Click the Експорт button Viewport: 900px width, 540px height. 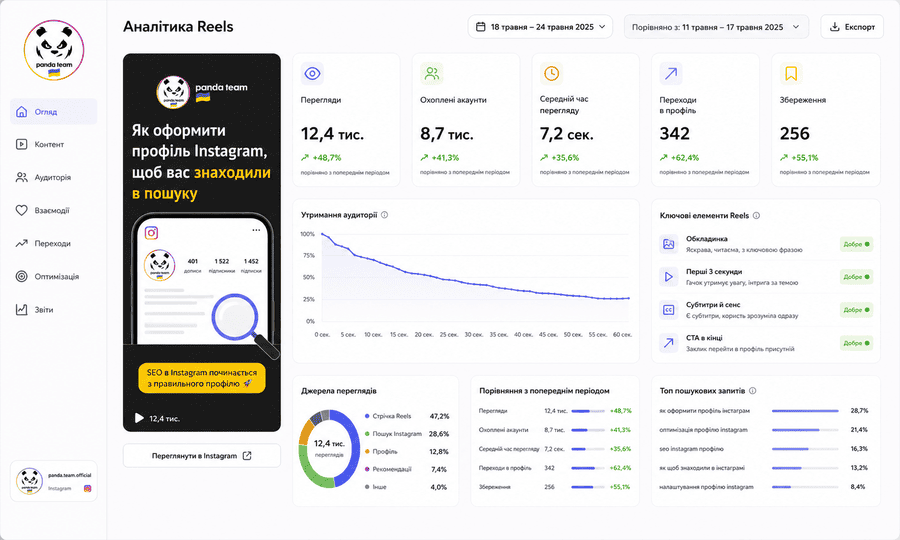(x=852, y=27)
